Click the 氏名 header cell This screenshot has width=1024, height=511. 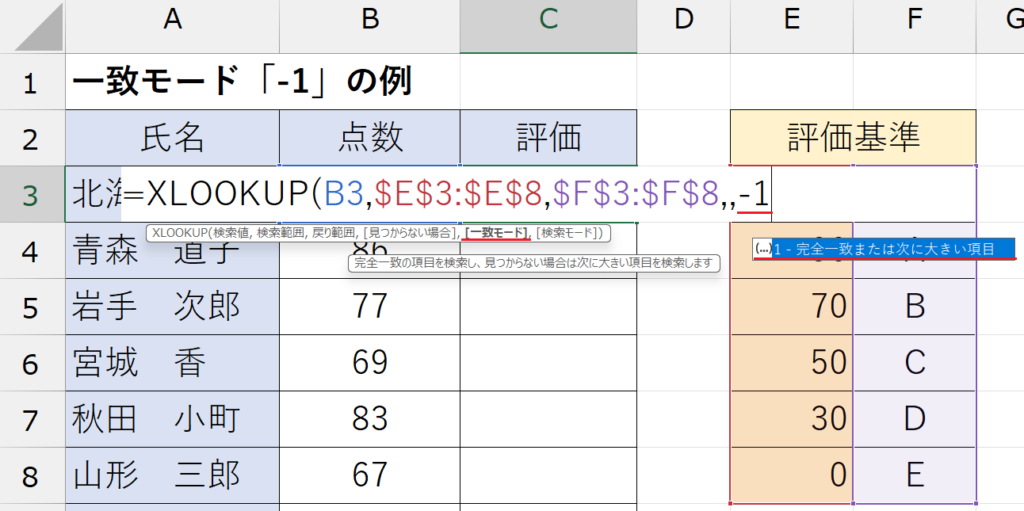172,138
